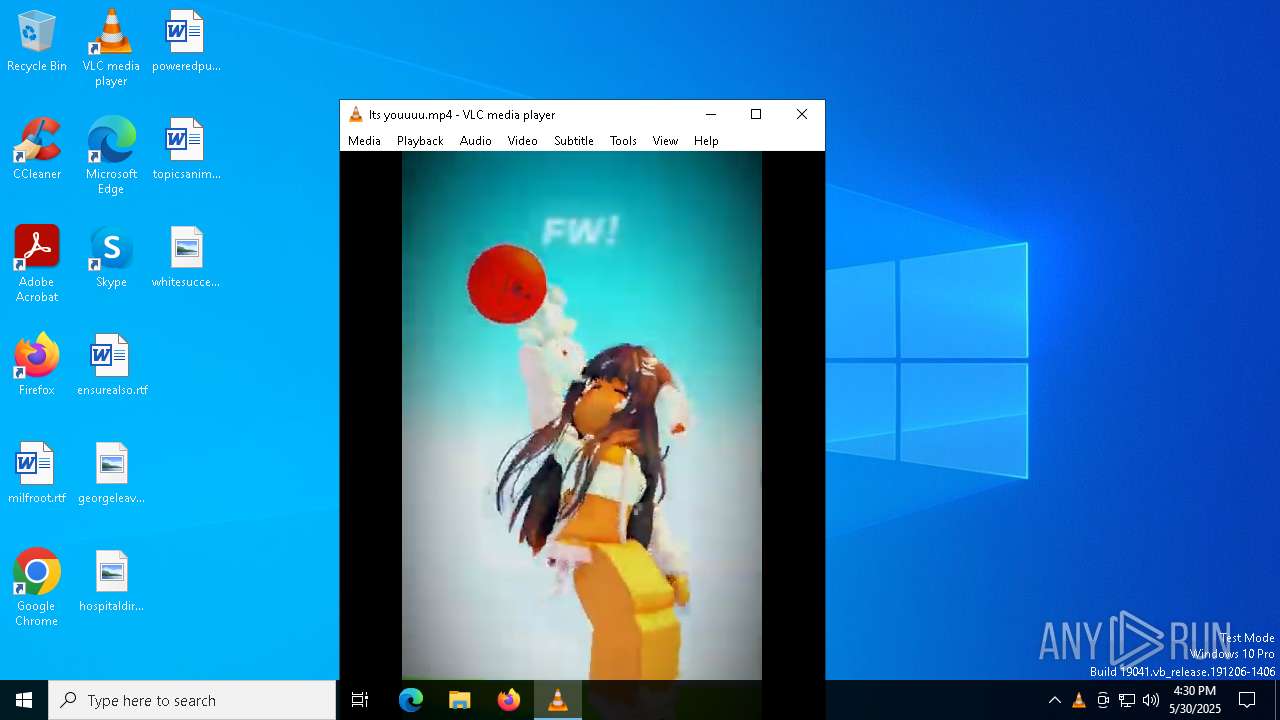Select the Google Chrome desktop shortcut
This screenshot has height=720, width=1280.
coord(37,588)
